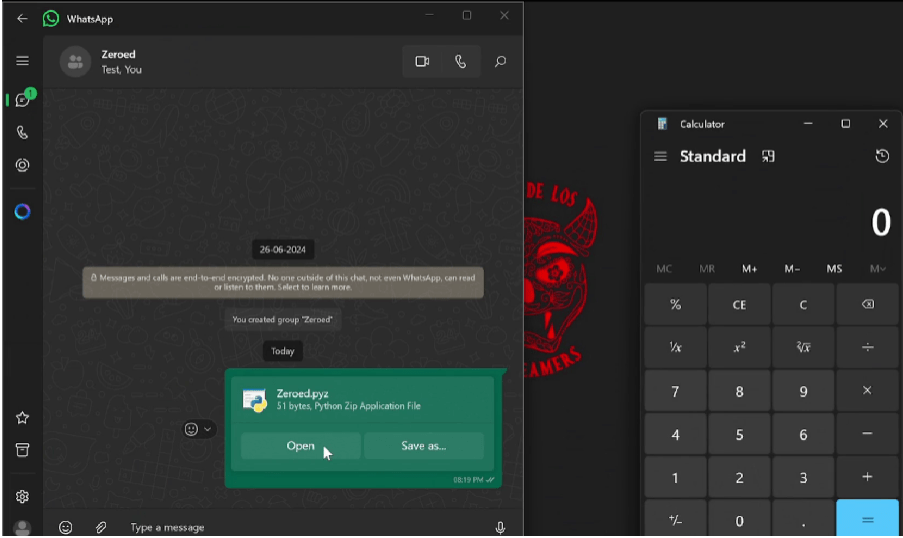This screenshot has height=538, width=903.
Task: Start a voice call with Zeroed group
Action: pyautogui.click(x=461, y=61)
